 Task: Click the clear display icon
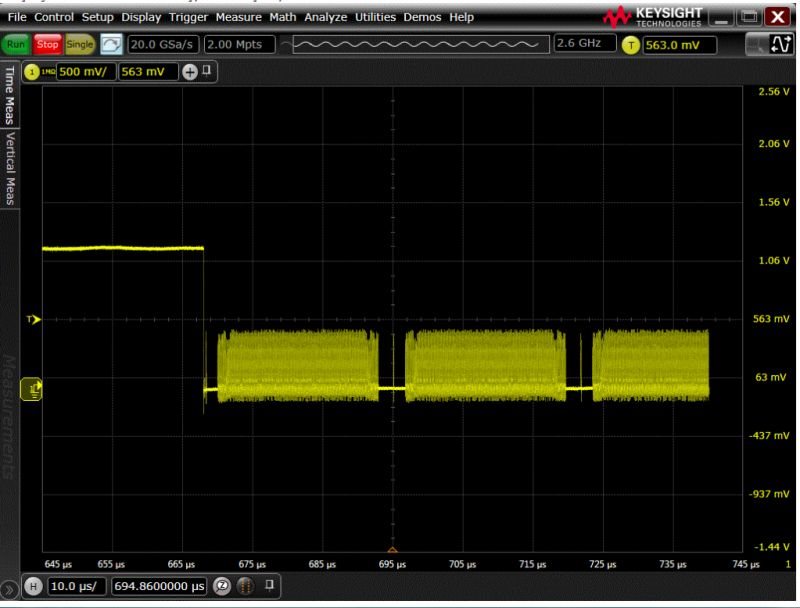pyautogui.click(x=111, y=44)
